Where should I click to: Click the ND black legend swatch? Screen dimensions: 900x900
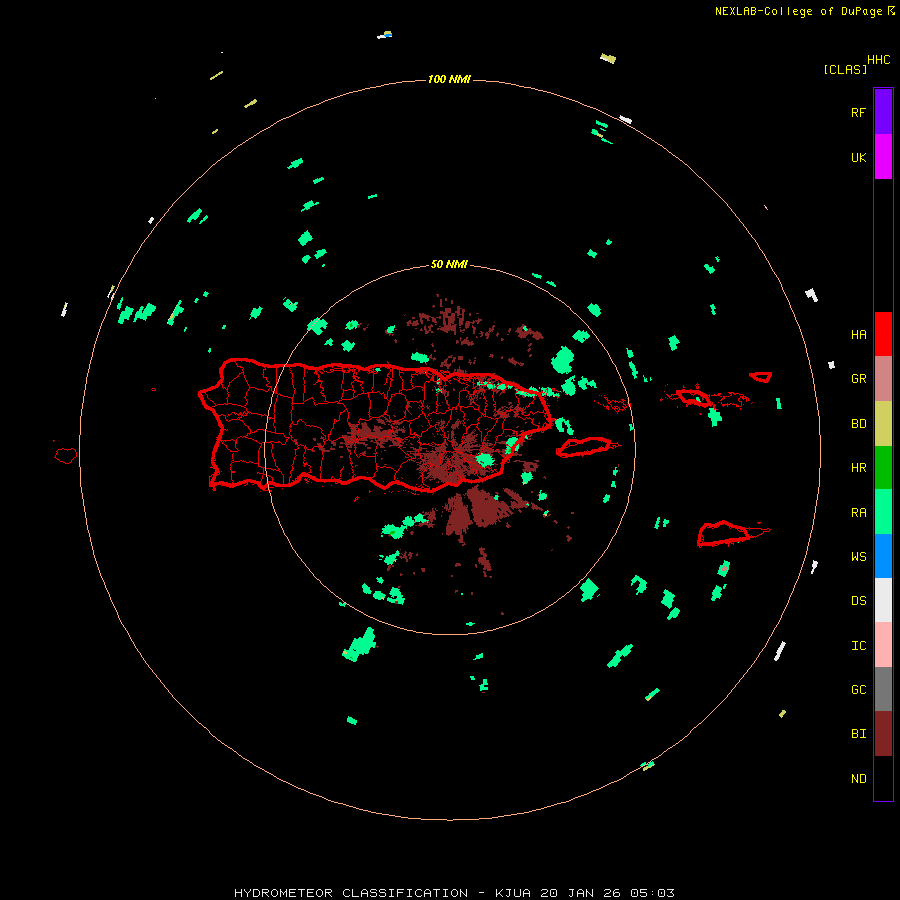tap(883, 778)
